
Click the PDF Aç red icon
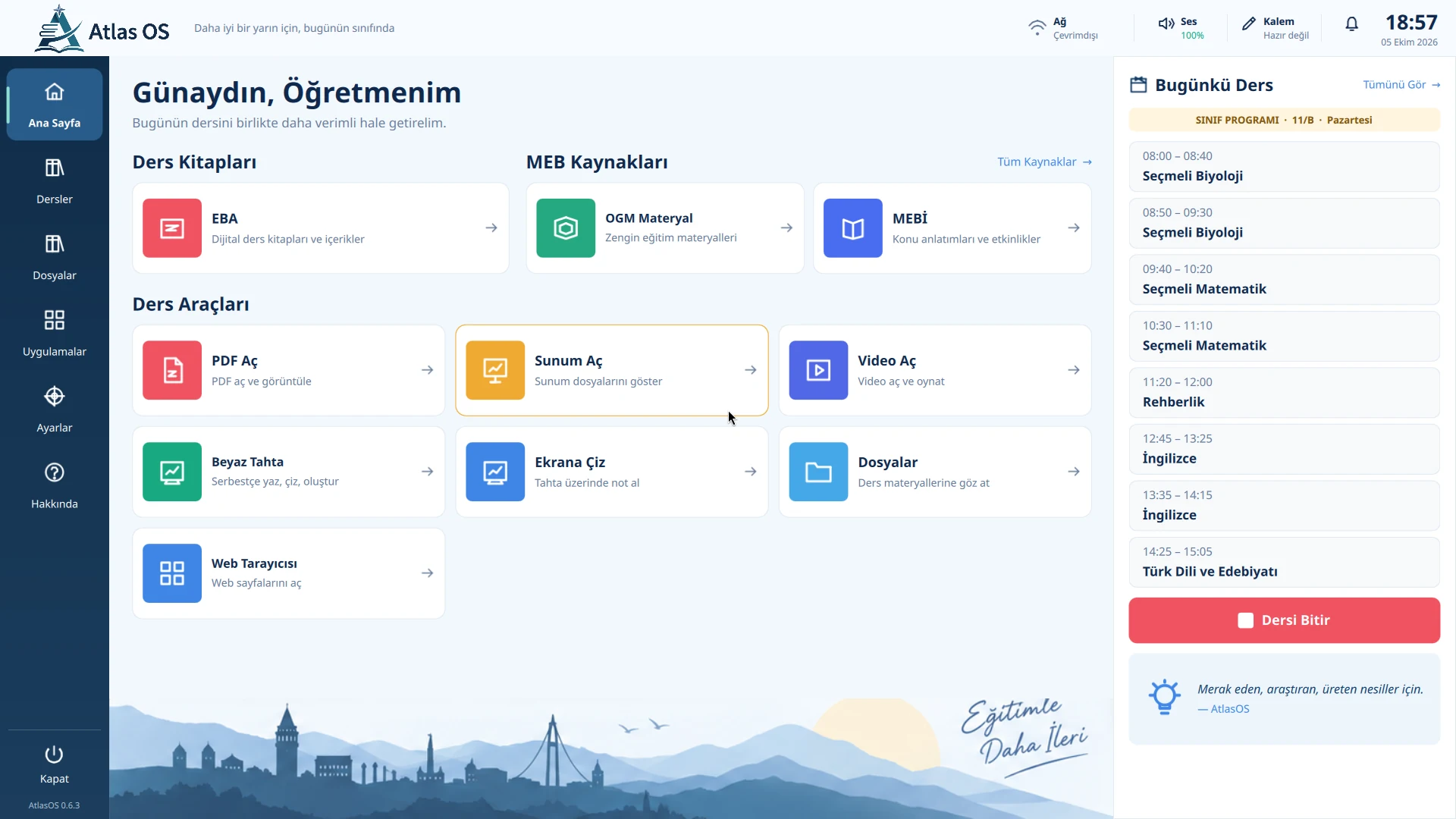pyautogui.click(x=172, y=370)
